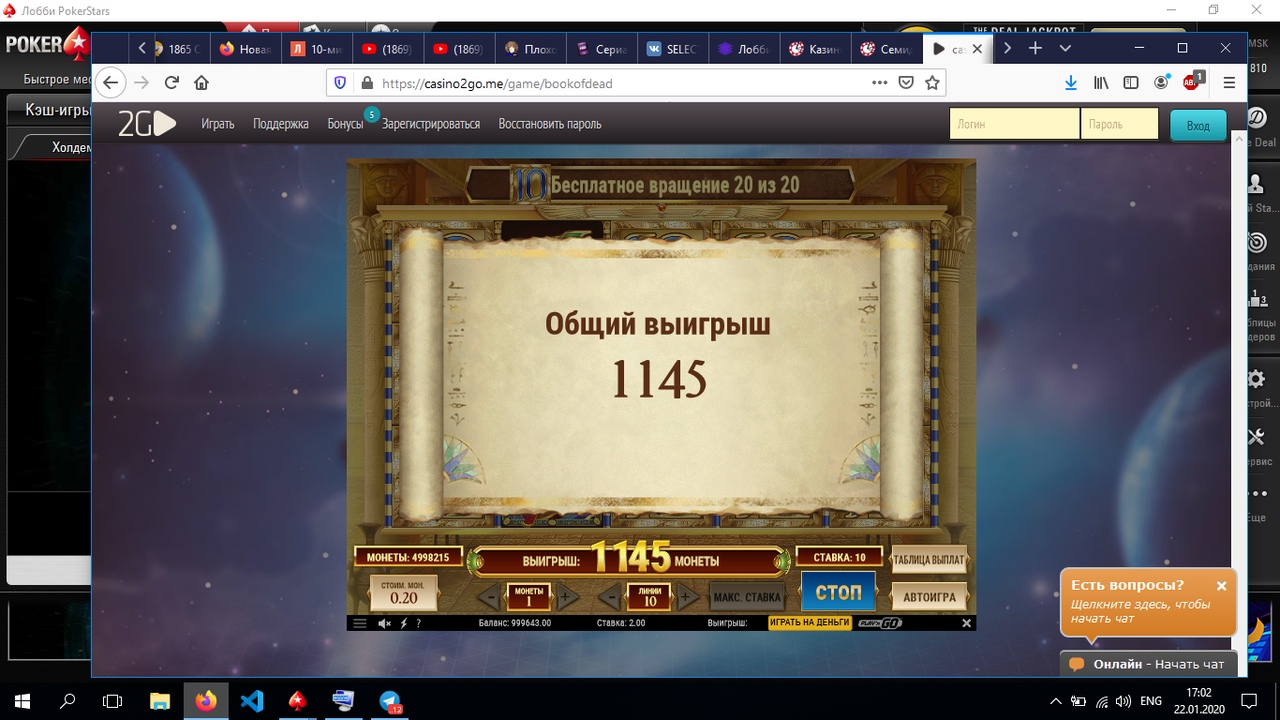The image size is (1280, 720).
Task: Open Windows Start menu
Action: coord(22,700)
